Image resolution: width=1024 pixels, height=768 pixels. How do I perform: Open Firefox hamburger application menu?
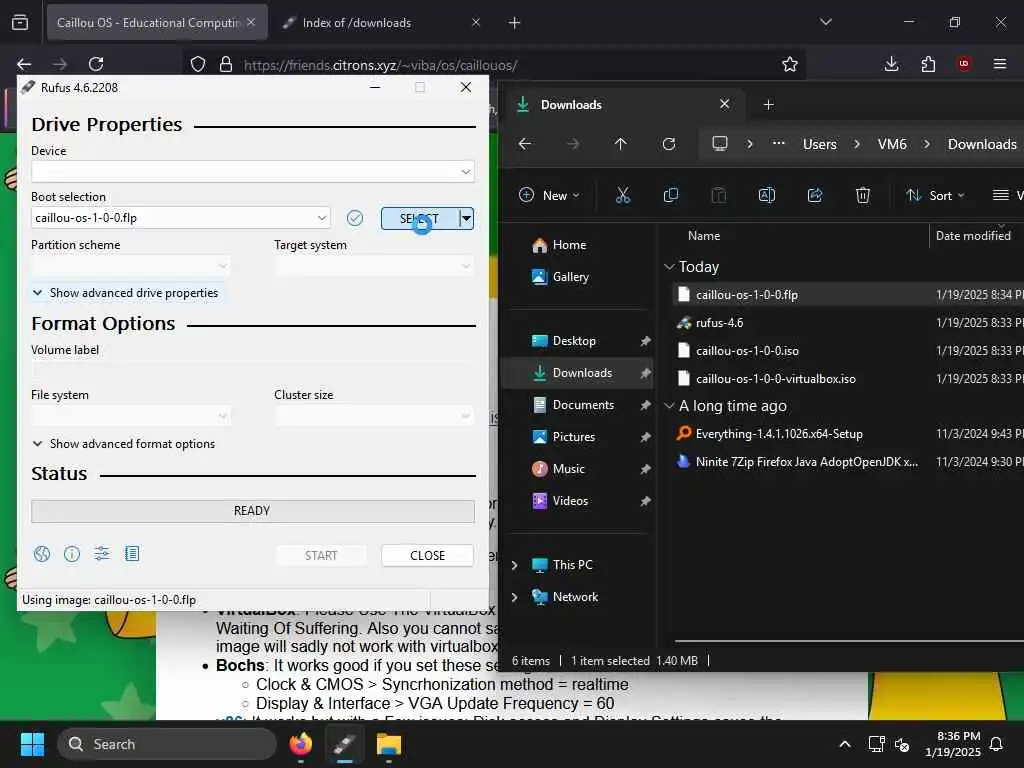click(1000, 64)
